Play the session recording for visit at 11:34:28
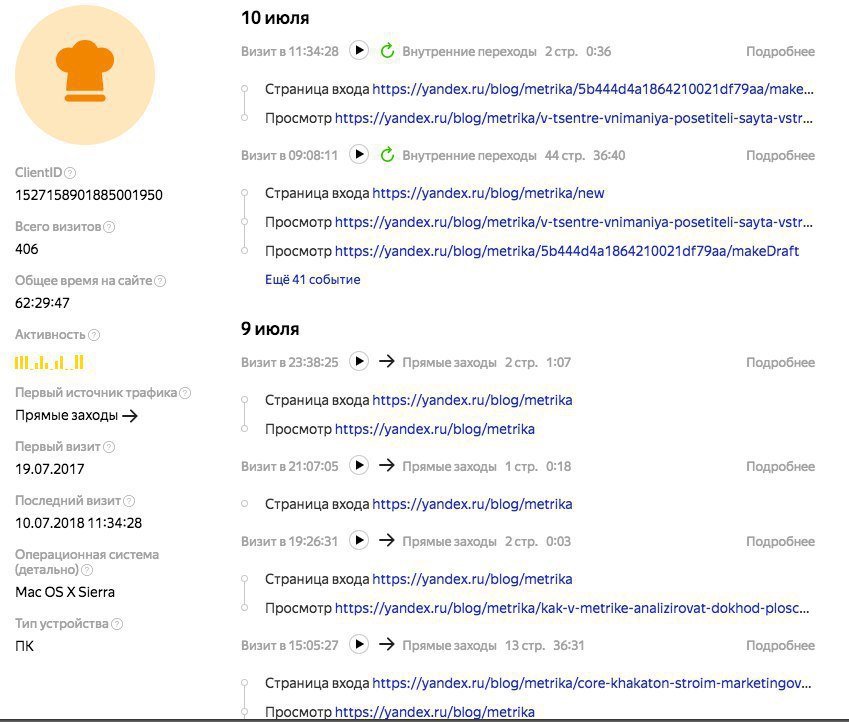849x722 pixels. pyautogui.click(x=358, y=50)
